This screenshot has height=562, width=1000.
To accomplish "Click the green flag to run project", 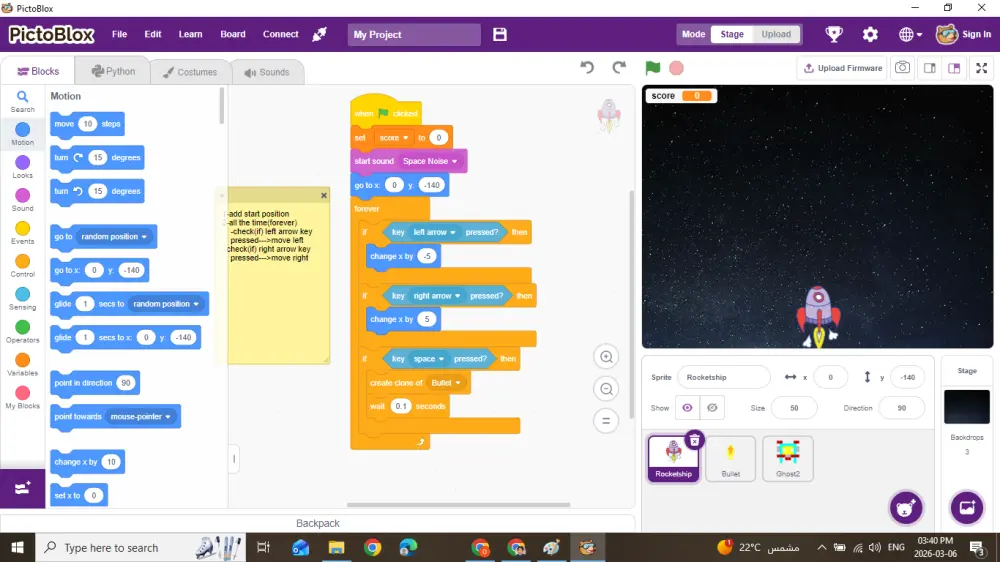I will coord(652,68).
